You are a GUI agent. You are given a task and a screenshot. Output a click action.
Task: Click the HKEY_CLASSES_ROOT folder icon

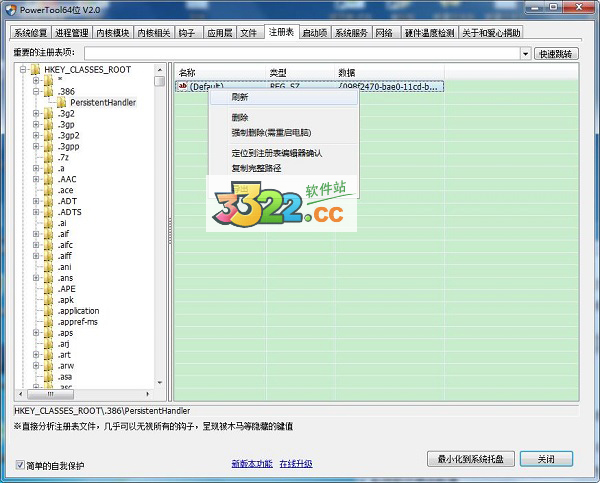36,70
